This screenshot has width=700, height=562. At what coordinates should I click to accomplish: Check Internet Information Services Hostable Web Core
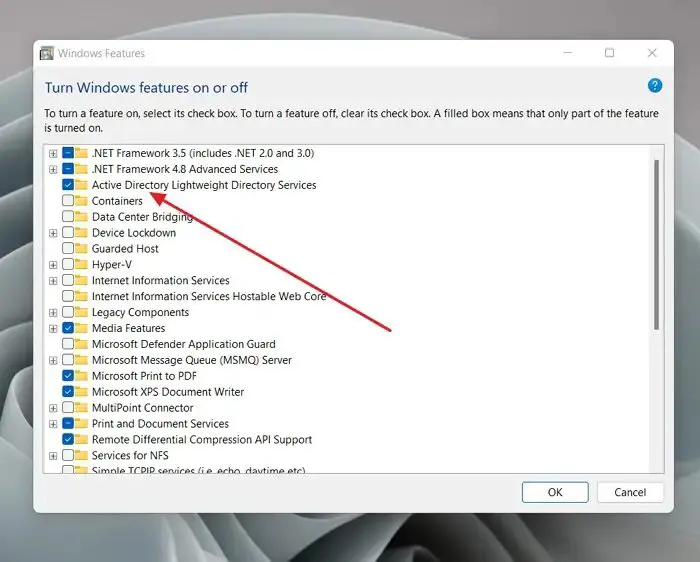coord(68,296)
